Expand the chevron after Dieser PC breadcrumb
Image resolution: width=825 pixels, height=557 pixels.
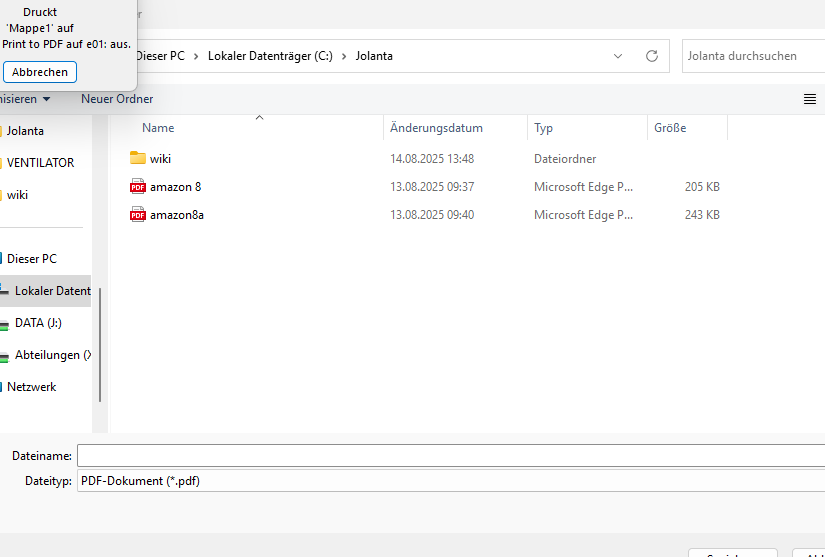(x=197, y=56)
